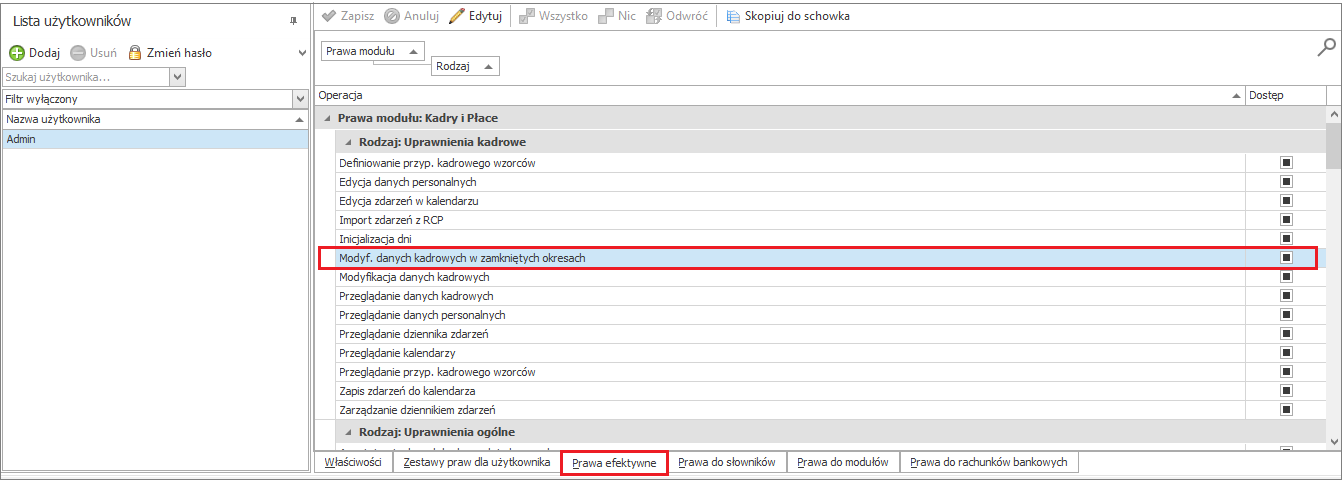
Task: Click the Zapisz checkmark icon
Action: 329,16
